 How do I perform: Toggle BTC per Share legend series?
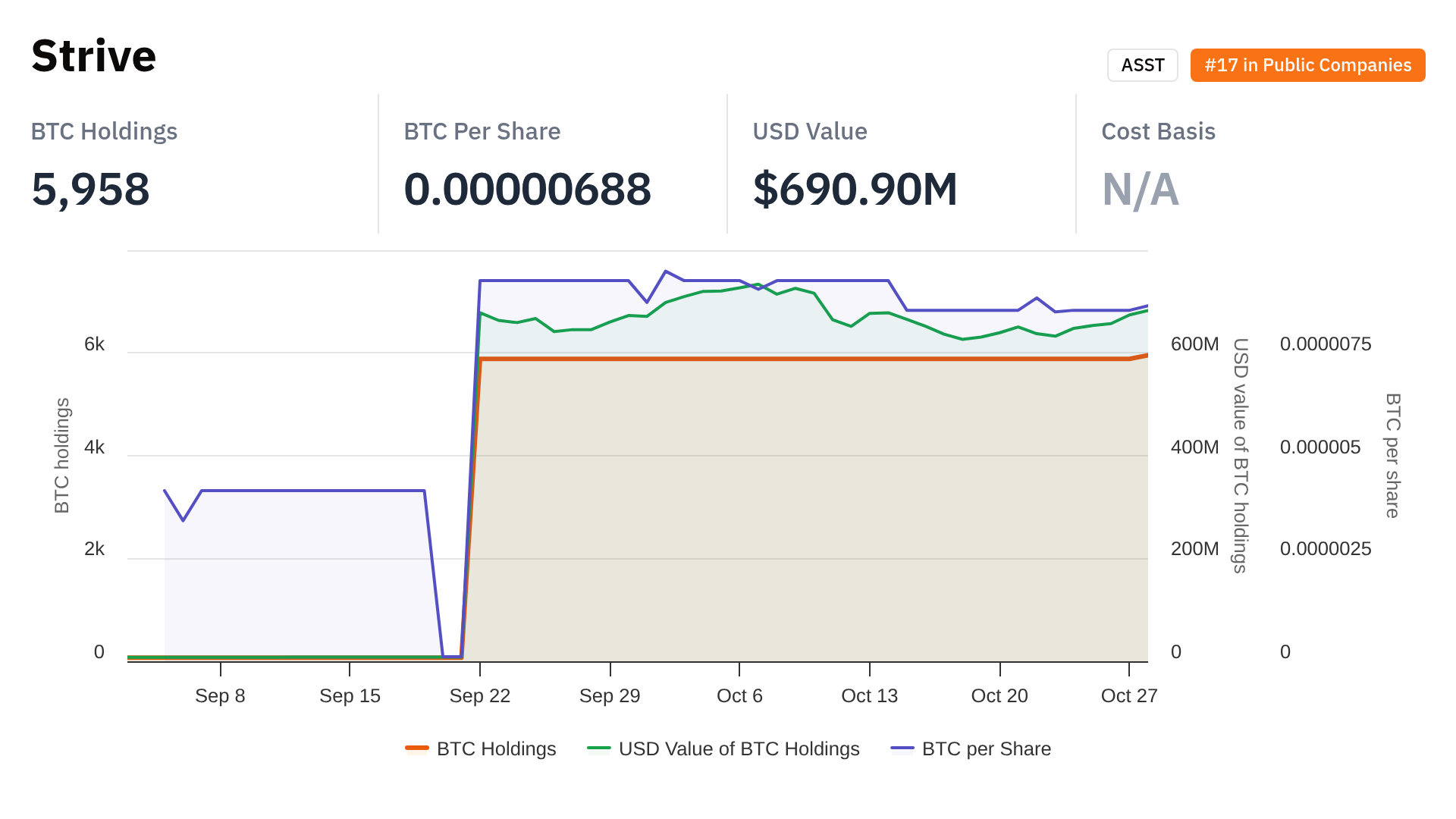(x=986, y=749)
